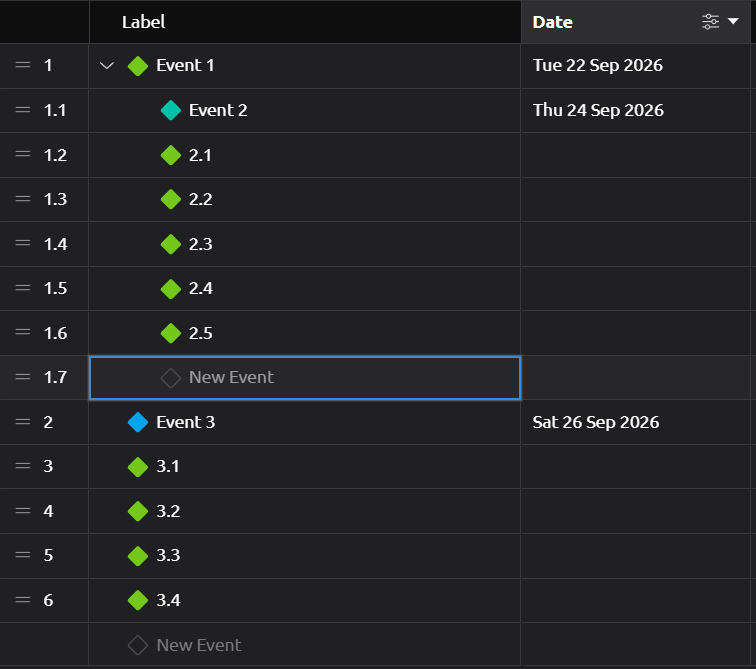Grab the drag handle of row 1
This screenshot has height=669, width=756.
click(x=23, y=65)
